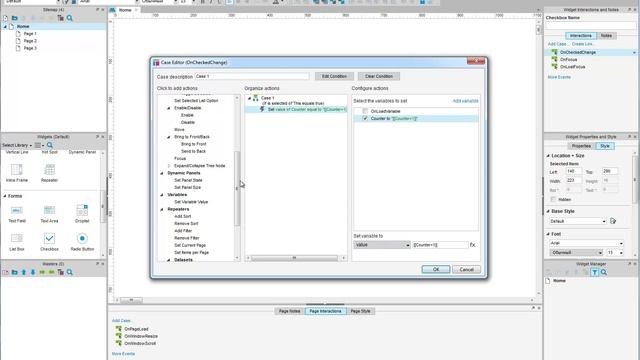Expand the Expand/Collapse Tree Node group

tap(169, 166)
